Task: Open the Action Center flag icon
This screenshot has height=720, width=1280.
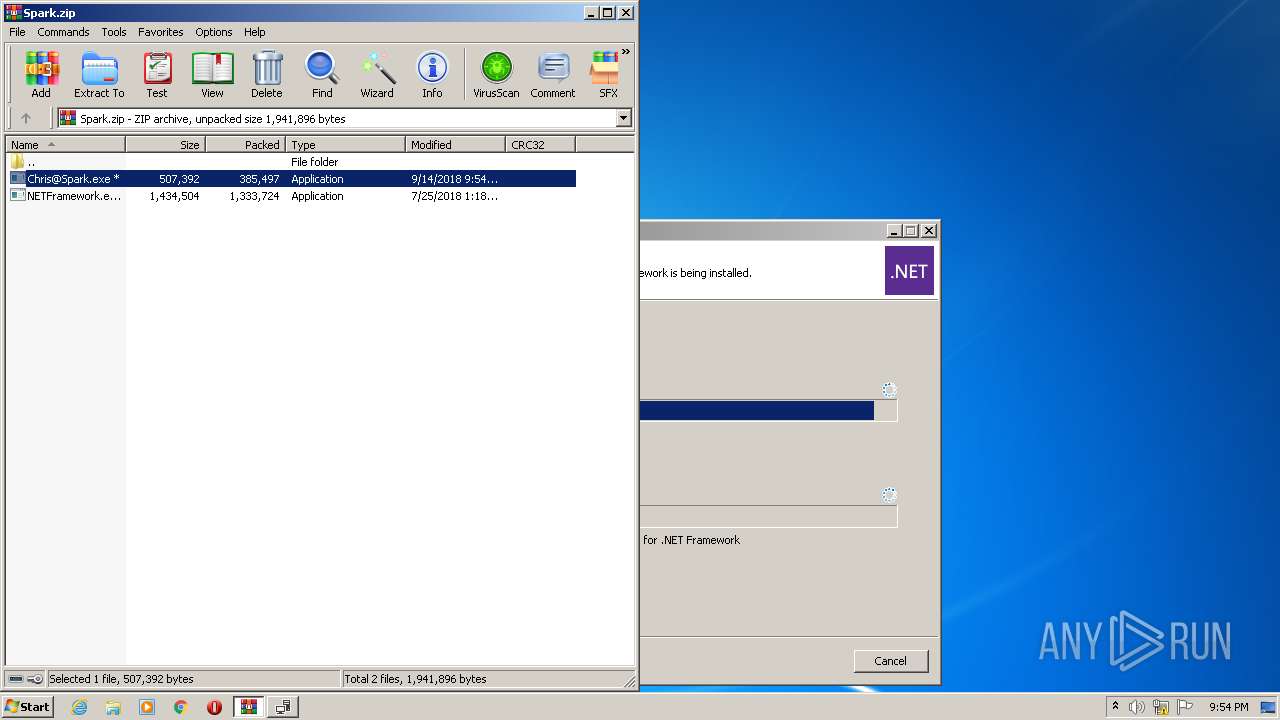Action: point(1185,707)
